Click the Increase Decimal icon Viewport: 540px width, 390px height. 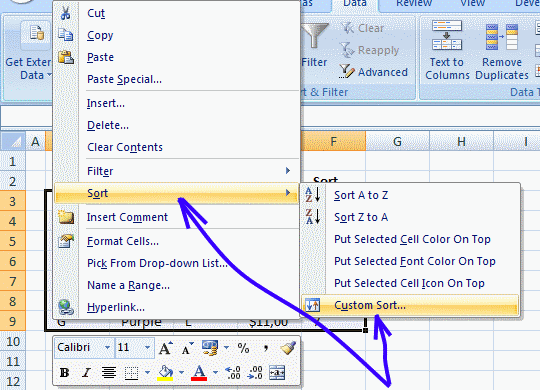point(233,372)
